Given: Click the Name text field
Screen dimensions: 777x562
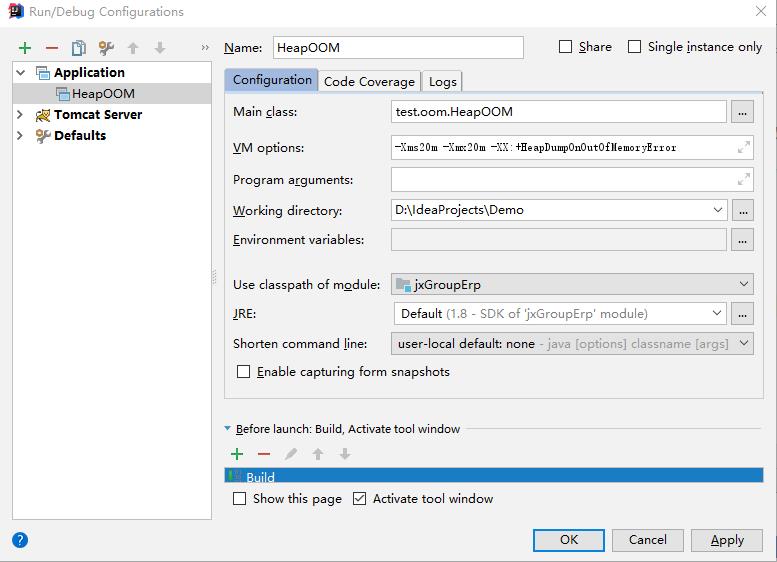Looking at the screenshot, I should 398,48.
